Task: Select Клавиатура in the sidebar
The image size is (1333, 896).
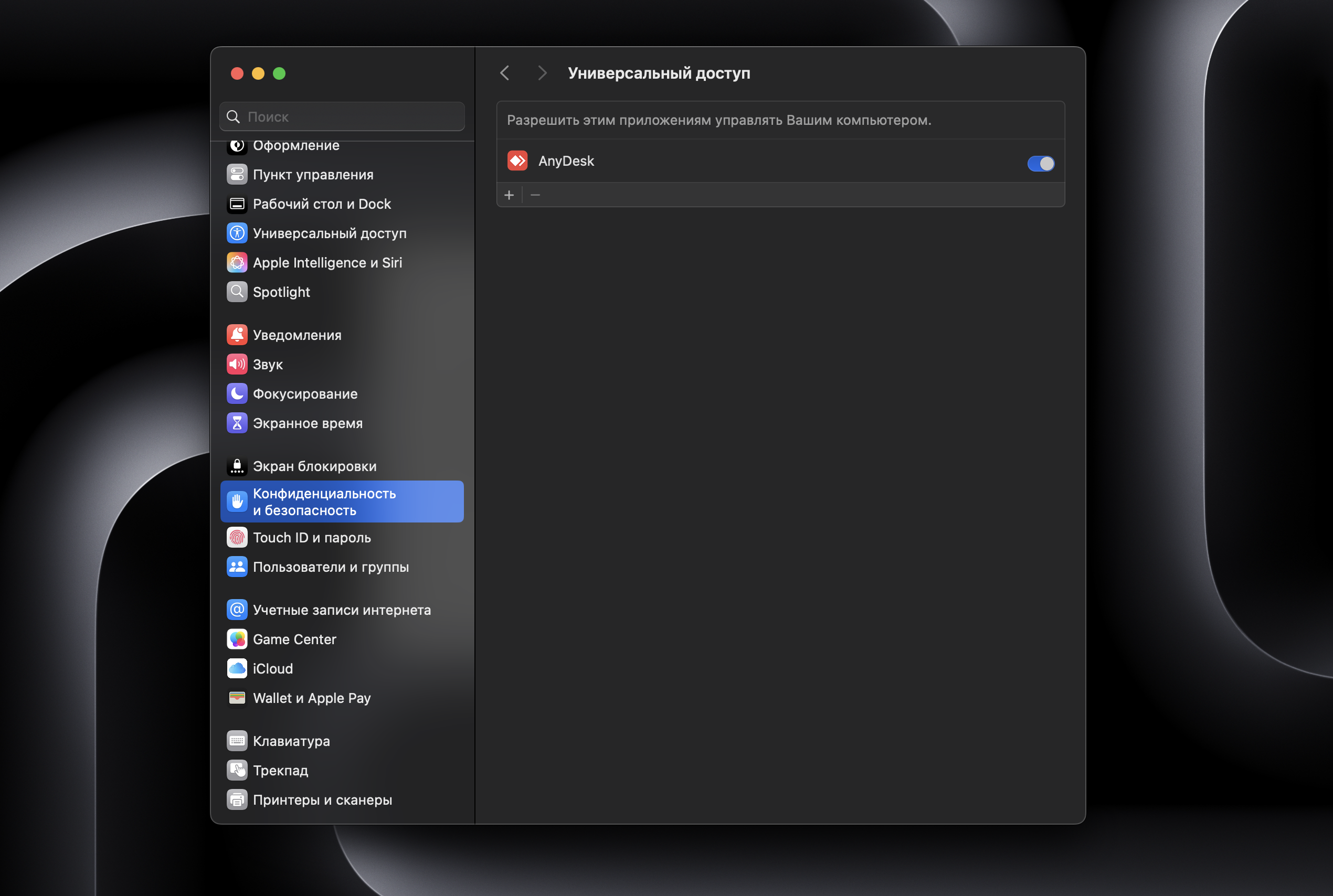Action: 342,741
